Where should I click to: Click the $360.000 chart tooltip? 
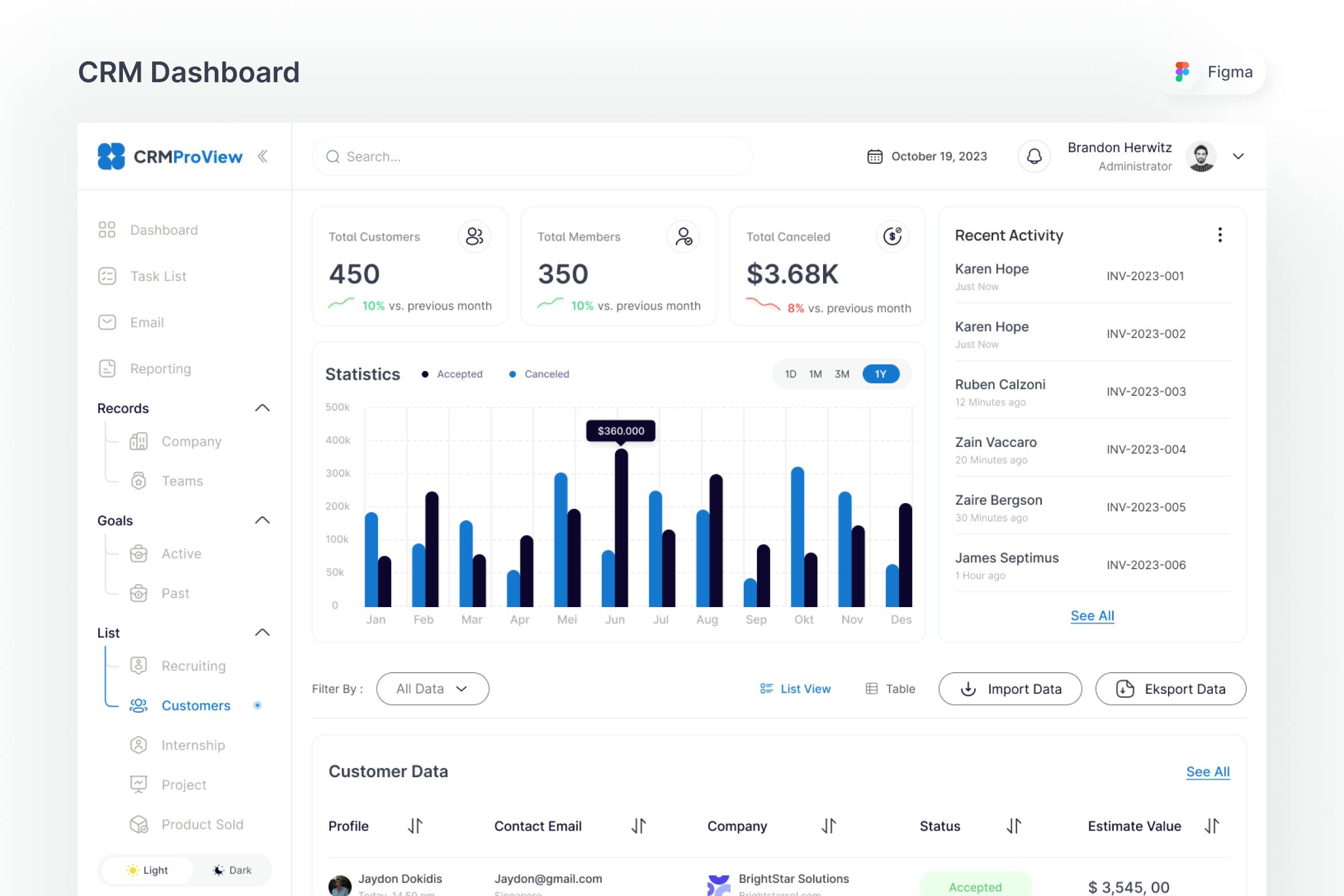pos(621,431)
